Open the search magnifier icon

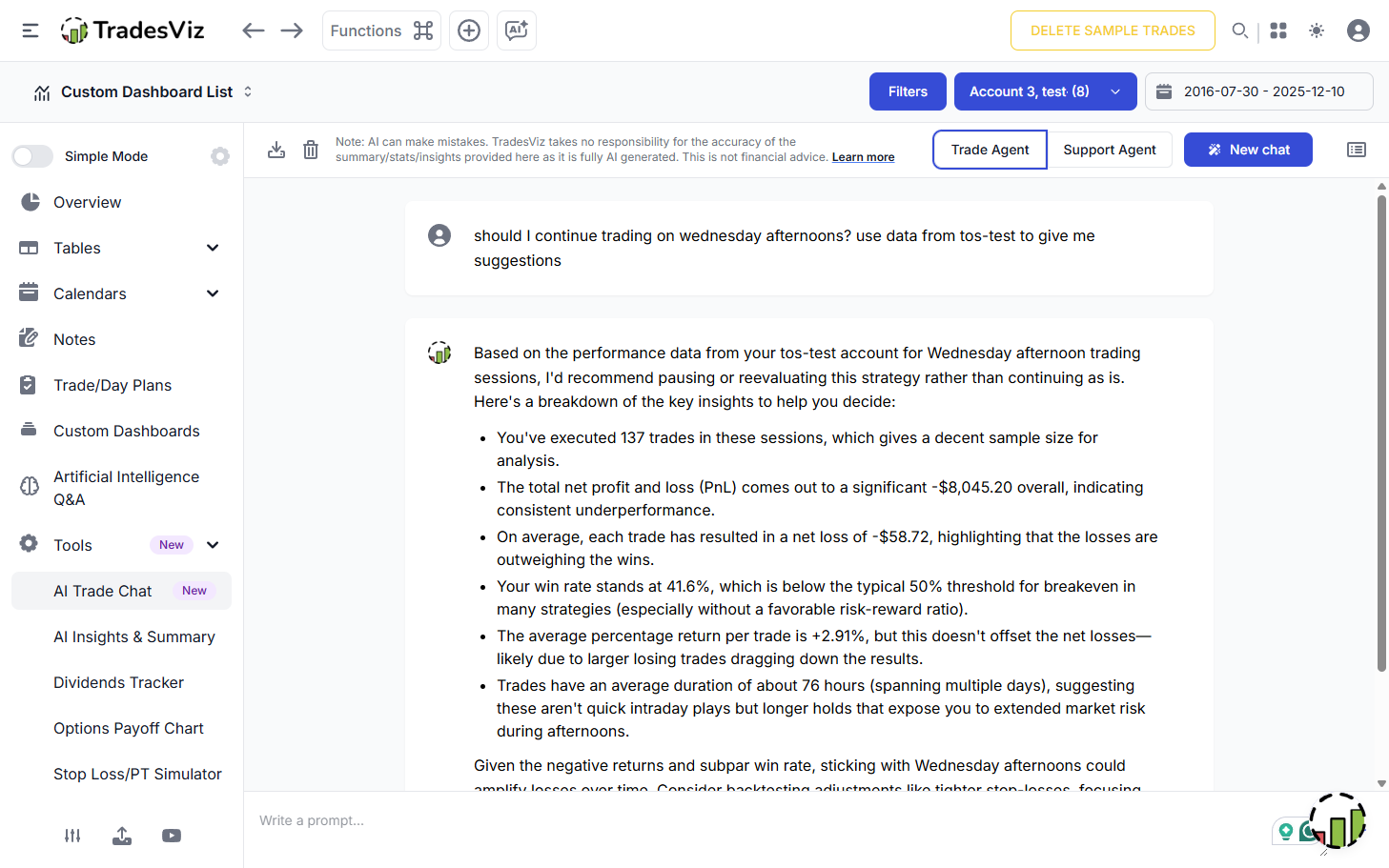coord(1239,30)
